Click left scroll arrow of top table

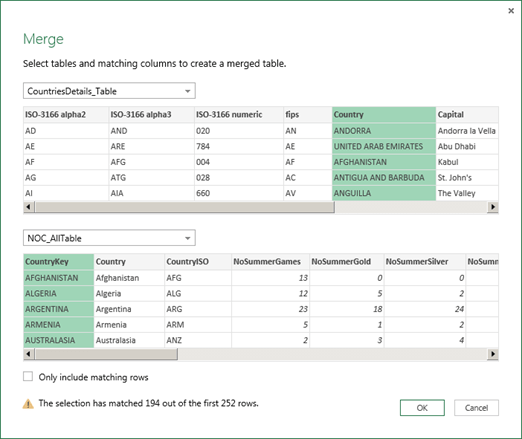tap(28, 207)
